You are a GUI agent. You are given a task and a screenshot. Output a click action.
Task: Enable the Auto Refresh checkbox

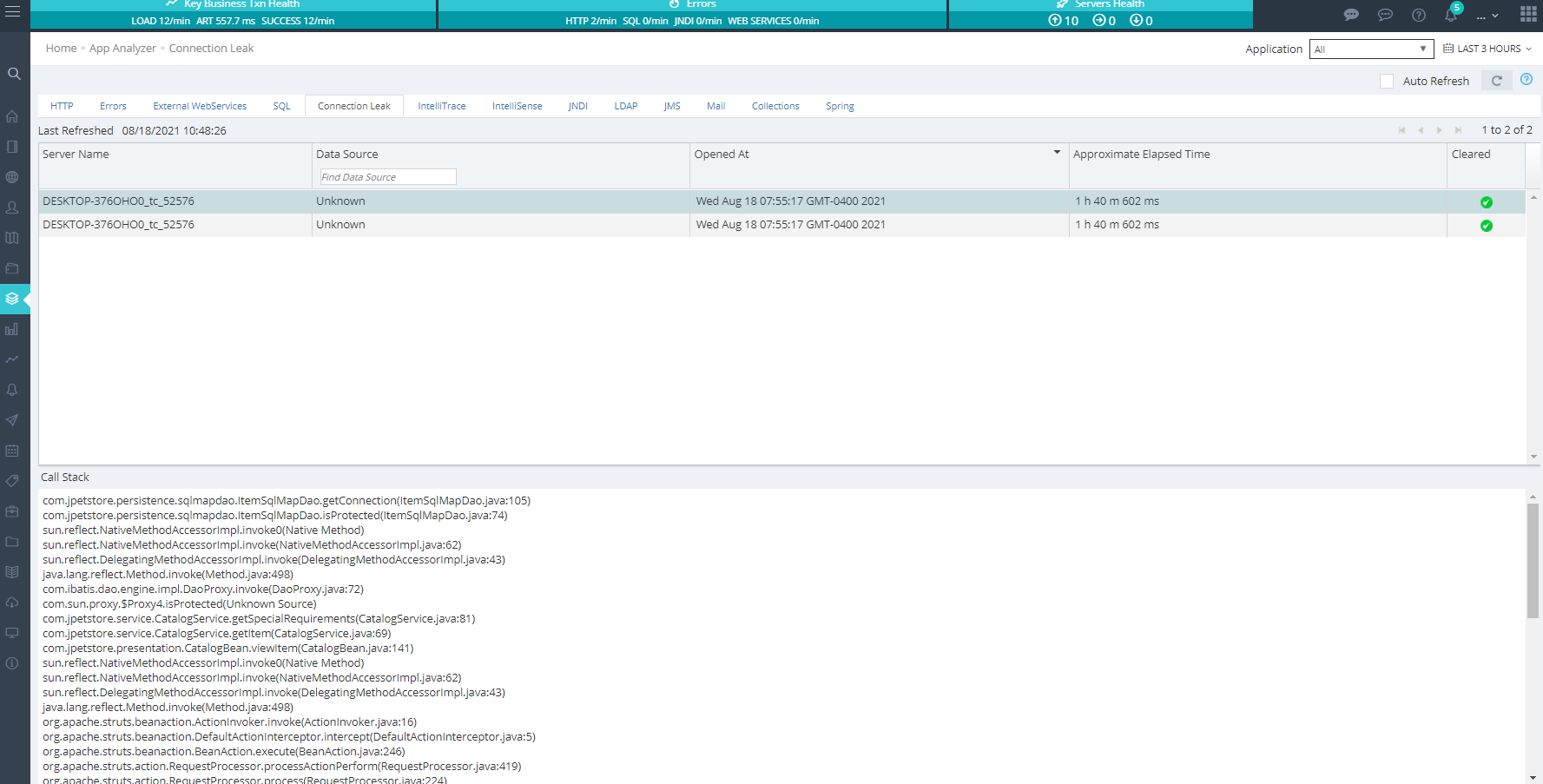coord(1387,82)
